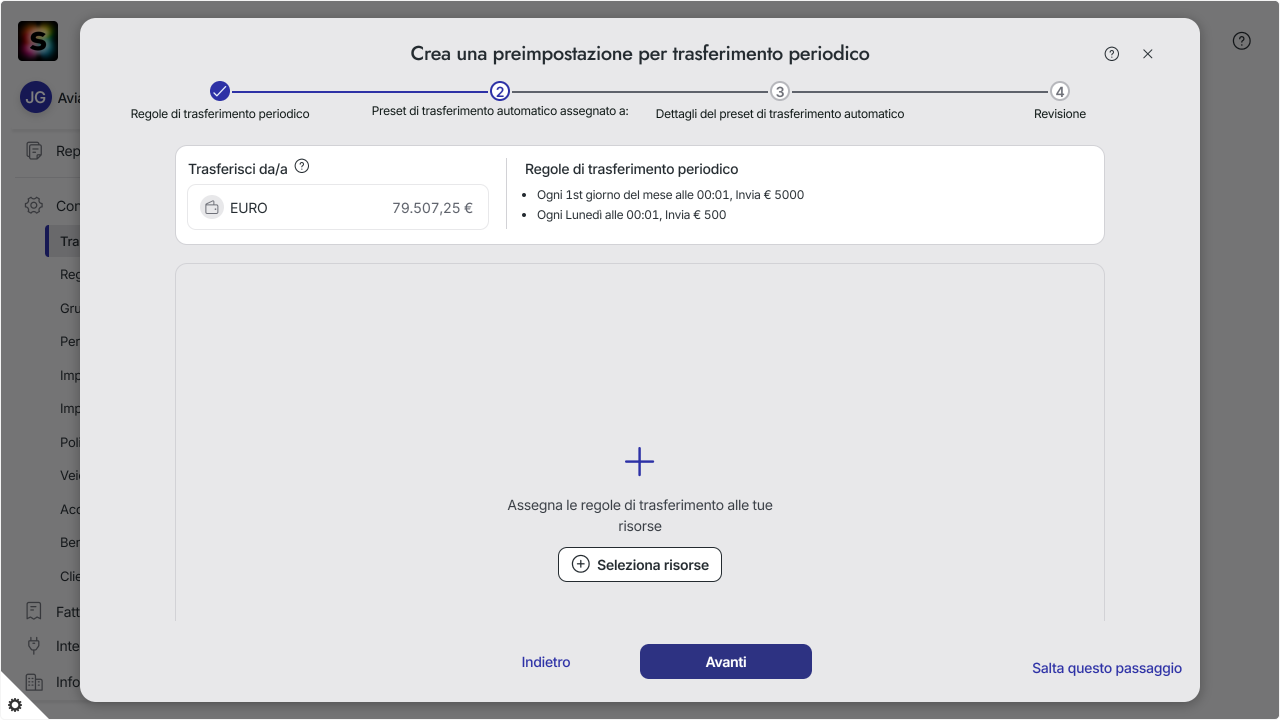Click Seleziona risorse button

(640, 565)
